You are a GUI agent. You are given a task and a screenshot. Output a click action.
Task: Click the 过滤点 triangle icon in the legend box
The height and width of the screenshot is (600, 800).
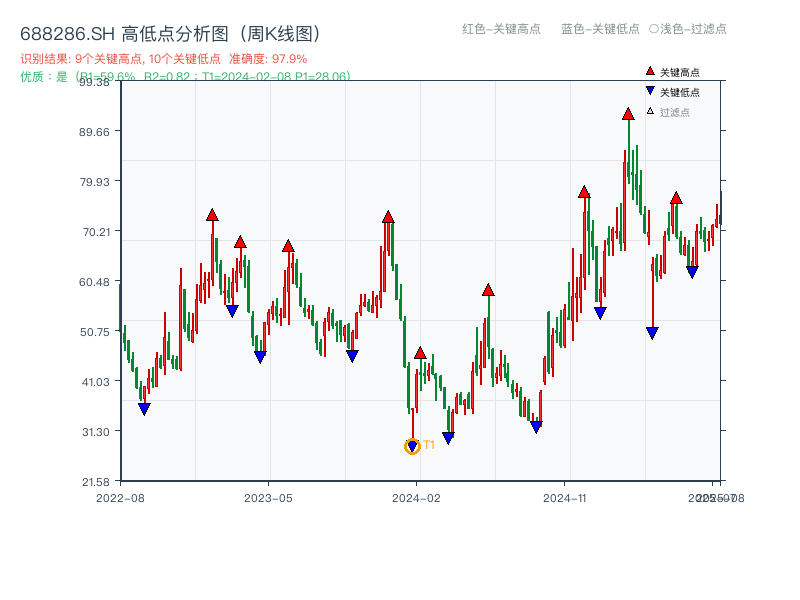[649, 110]
